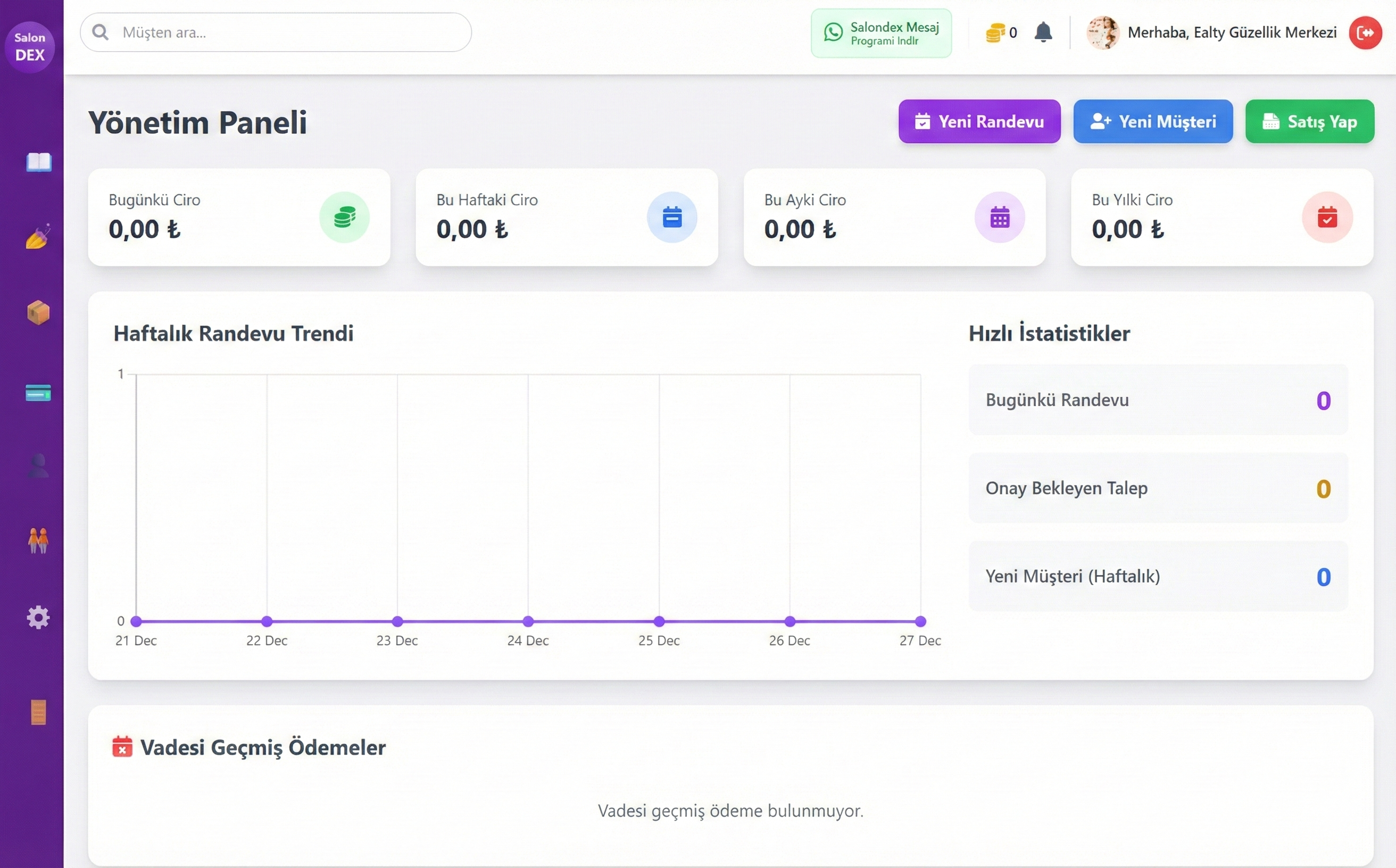Viewport: 1396px width, 868px height.
Task: Click the red logout icon
Action: (1366, 33)
